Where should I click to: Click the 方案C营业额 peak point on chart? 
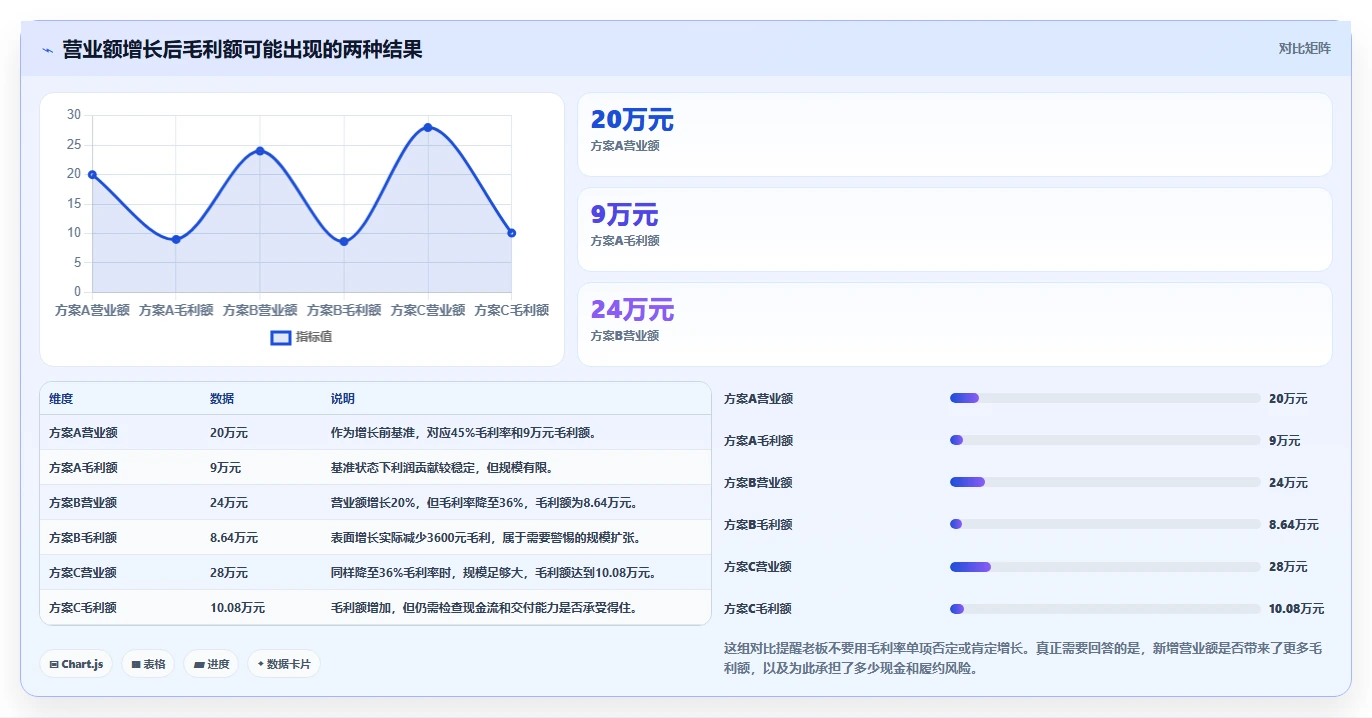pos(428,127)
